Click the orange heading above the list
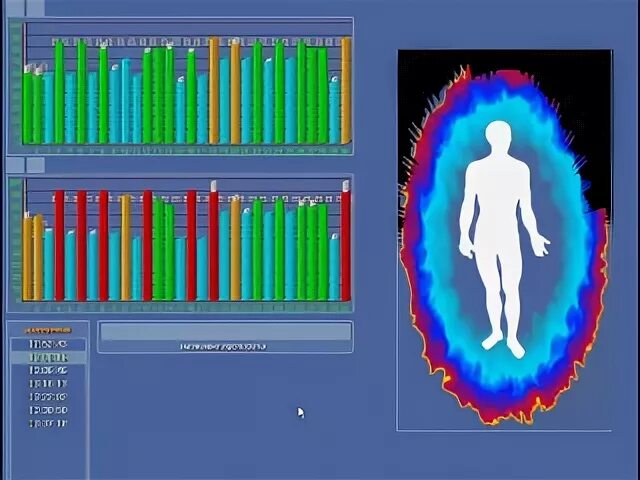 (48, 330)
